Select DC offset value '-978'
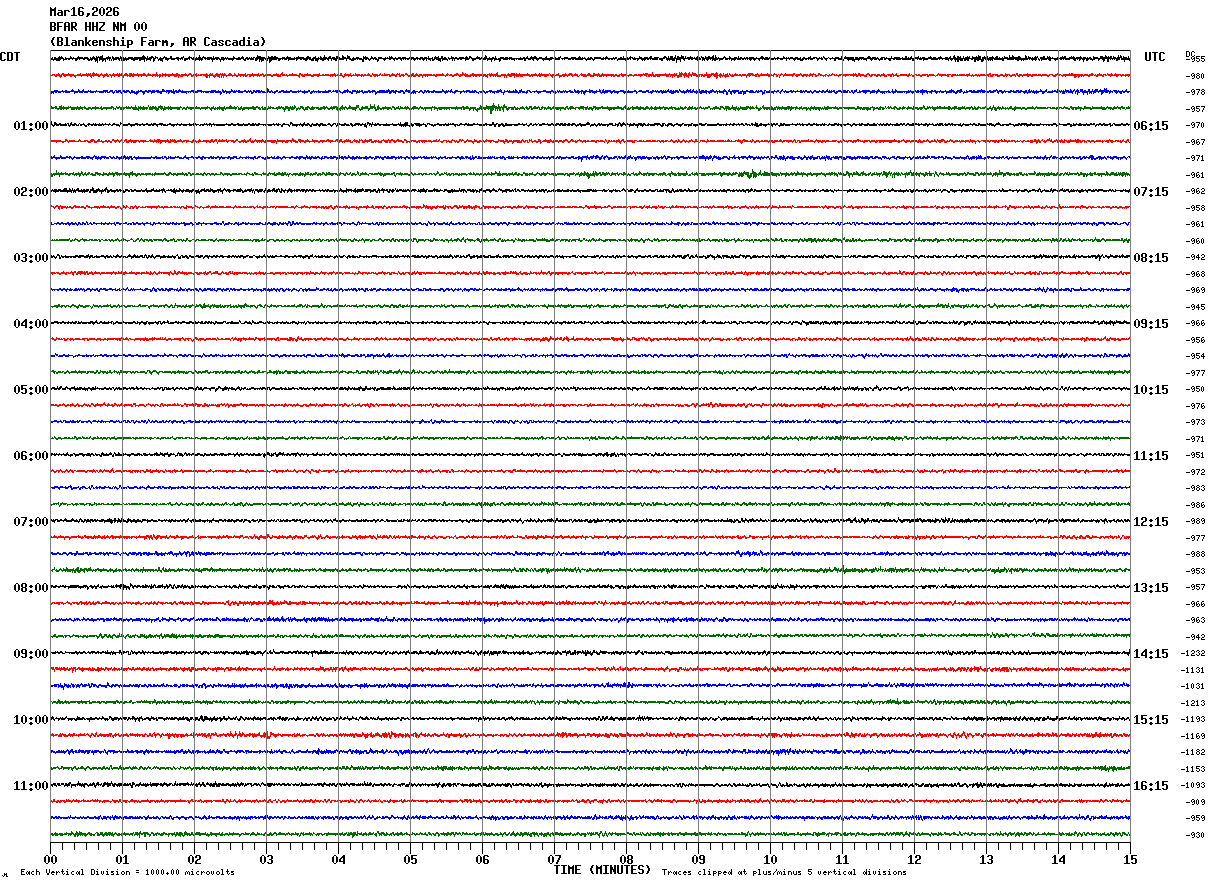 point(1195,92)
